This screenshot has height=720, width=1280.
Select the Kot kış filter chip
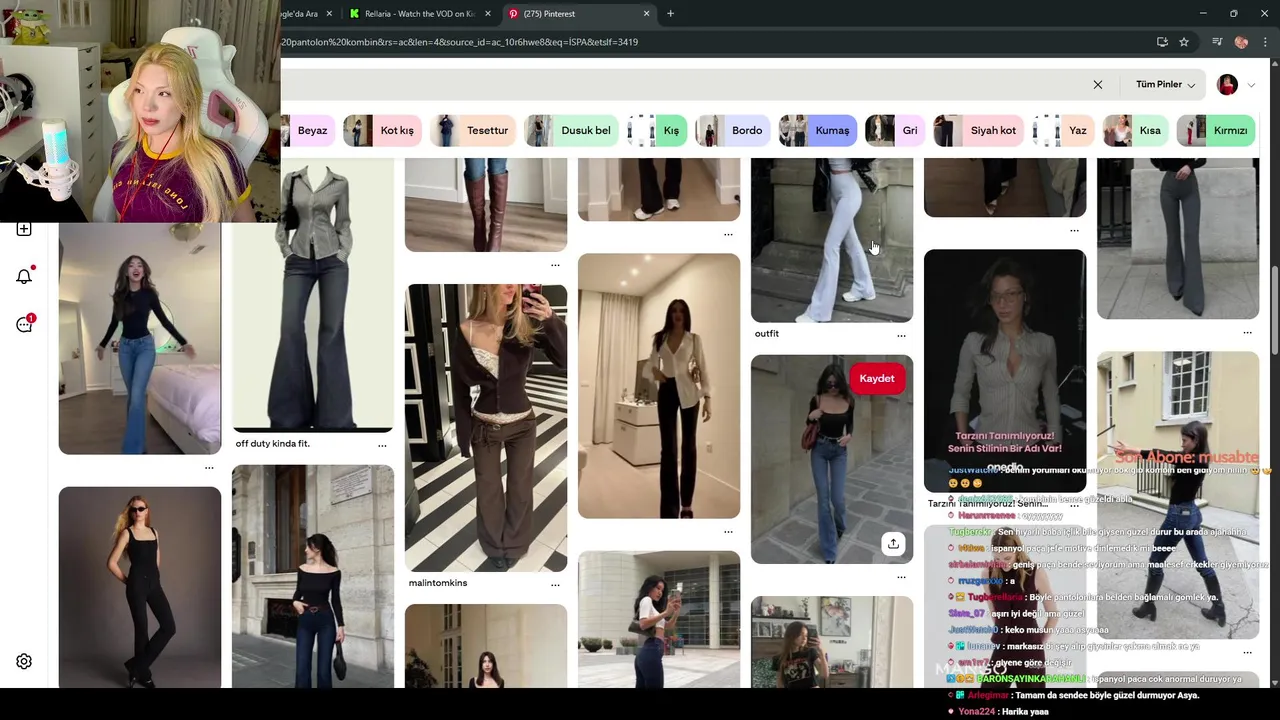pos(381,130)
